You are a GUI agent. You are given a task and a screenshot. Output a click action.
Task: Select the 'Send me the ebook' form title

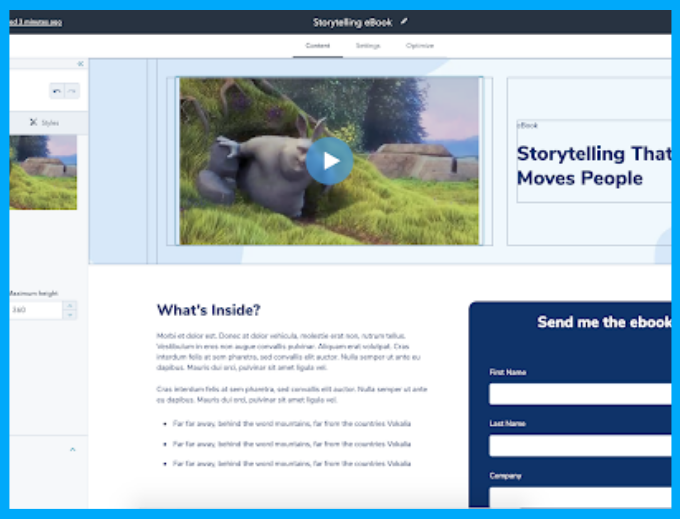[604, 322]
